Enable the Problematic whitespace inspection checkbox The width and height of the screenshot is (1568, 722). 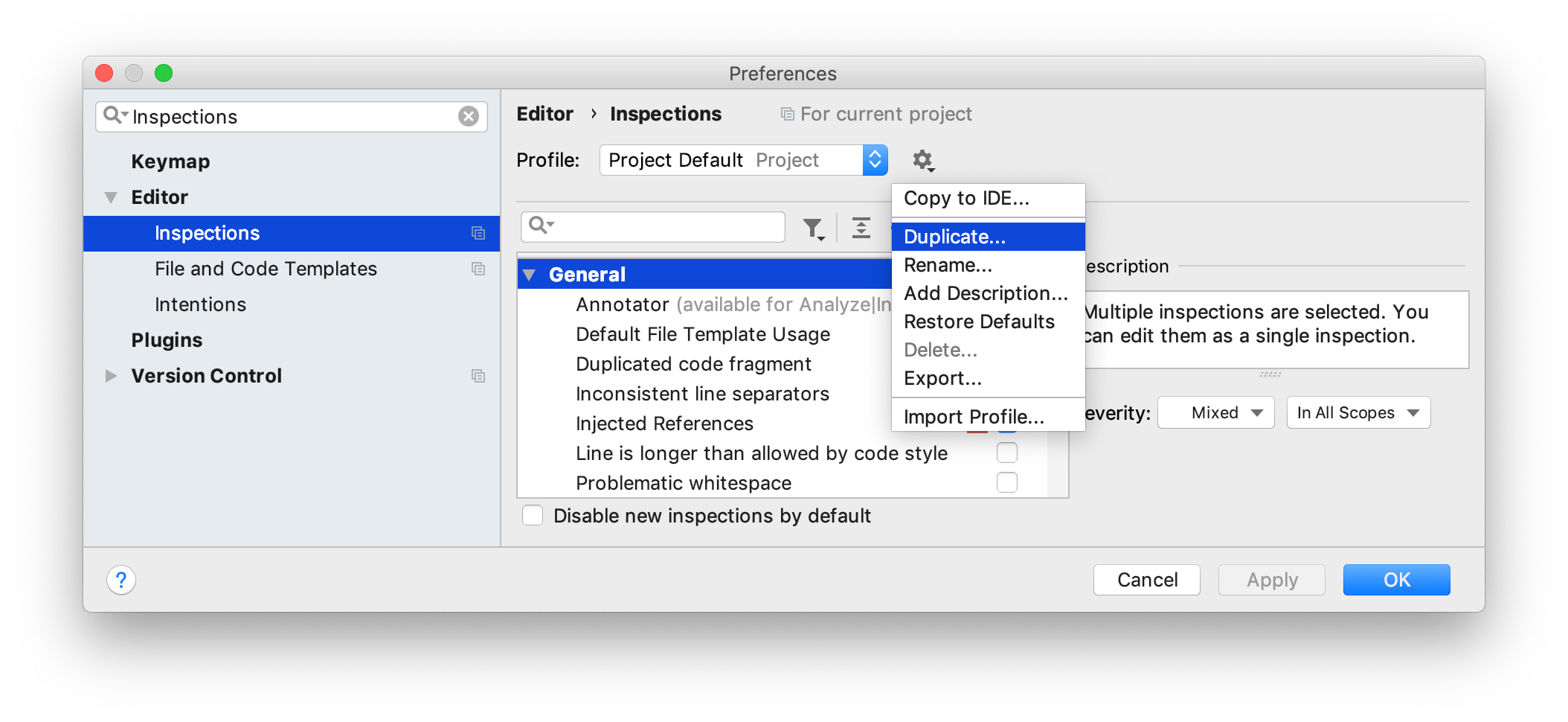[x=1006, y=482]
